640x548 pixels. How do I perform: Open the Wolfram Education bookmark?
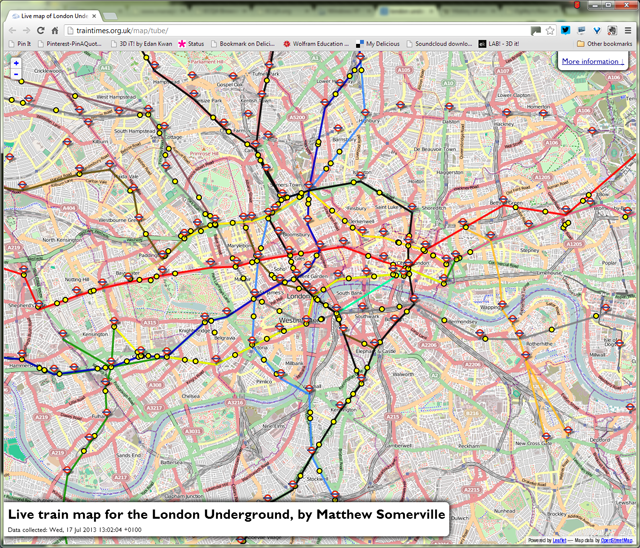[x=316, y=44]
